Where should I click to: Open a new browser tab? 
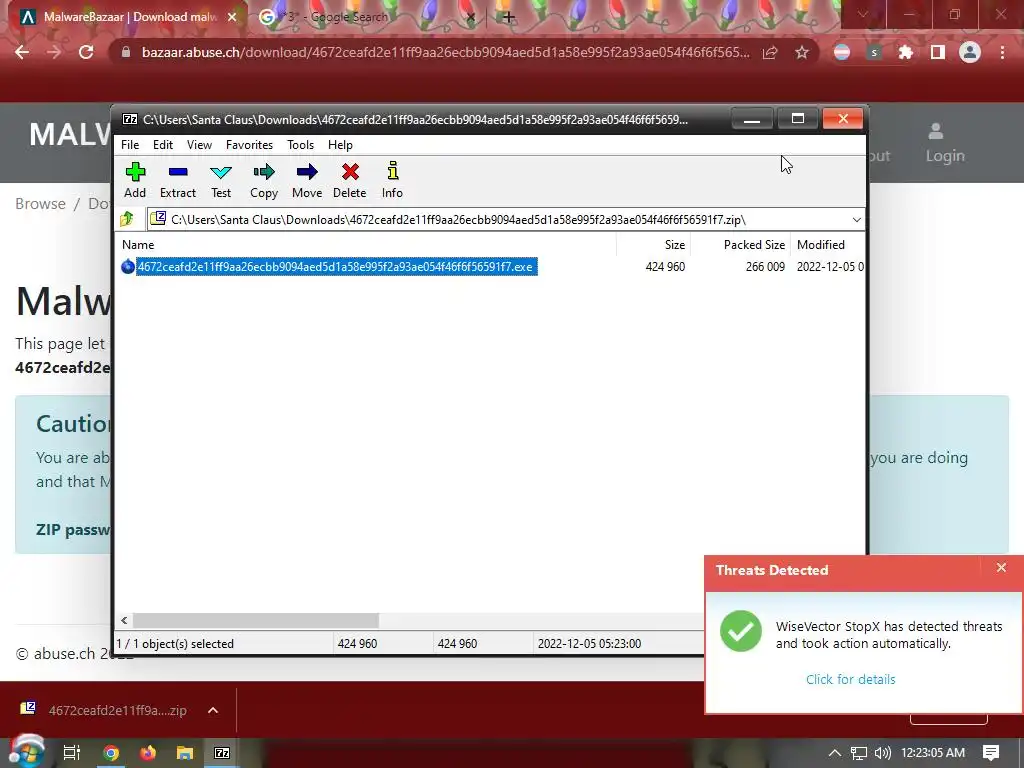[509, 17]
